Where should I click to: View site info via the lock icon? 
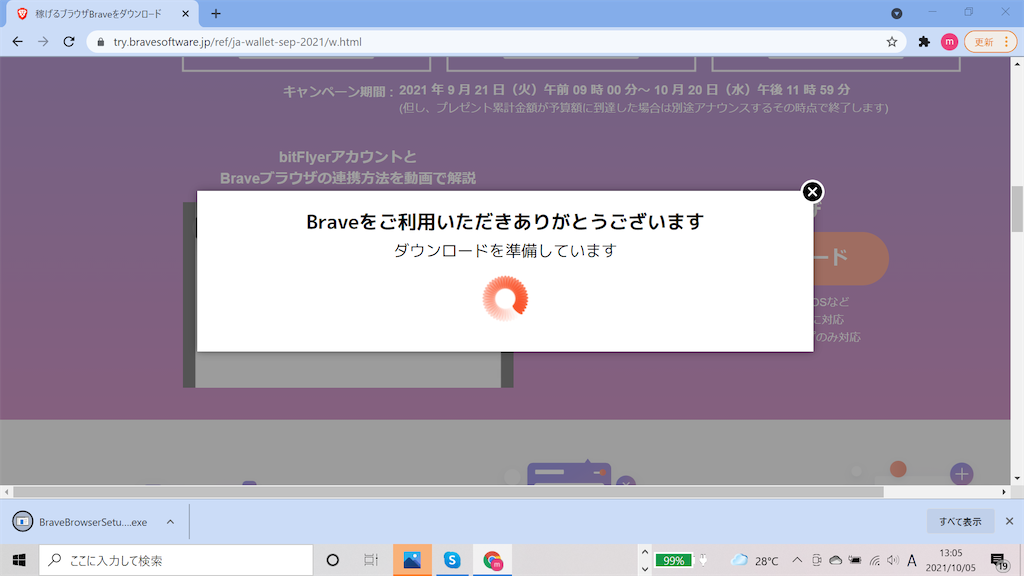(100, 42)
